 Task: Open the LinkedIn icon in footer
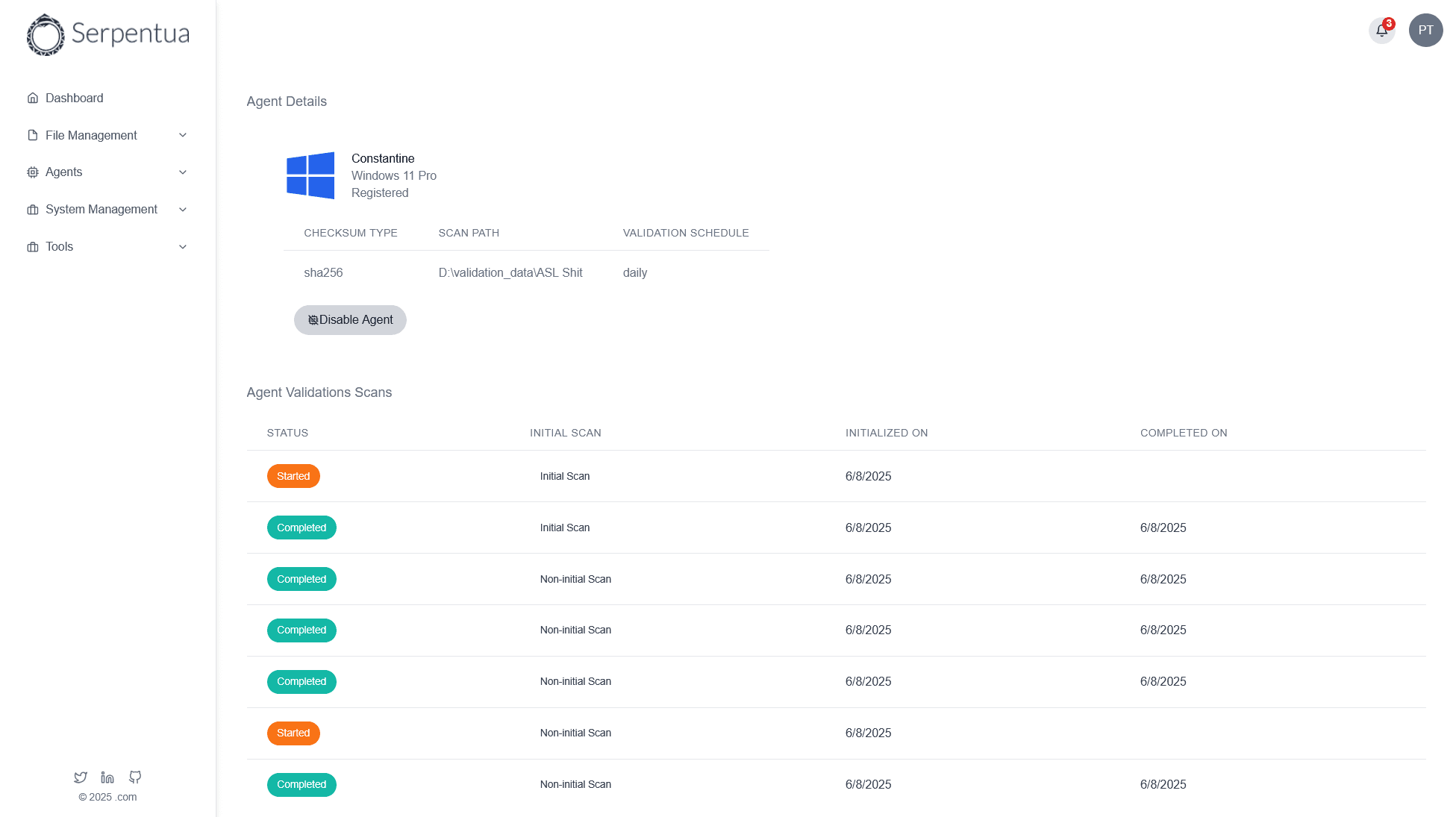pyautogui.click(x=107, y=777)
